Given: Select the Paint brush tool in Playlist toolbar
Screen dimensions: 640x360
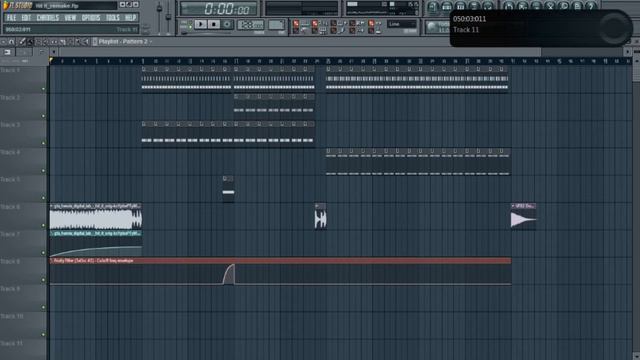Looking at the screenshot, I should pyautogui.click(x=30, y=42).
